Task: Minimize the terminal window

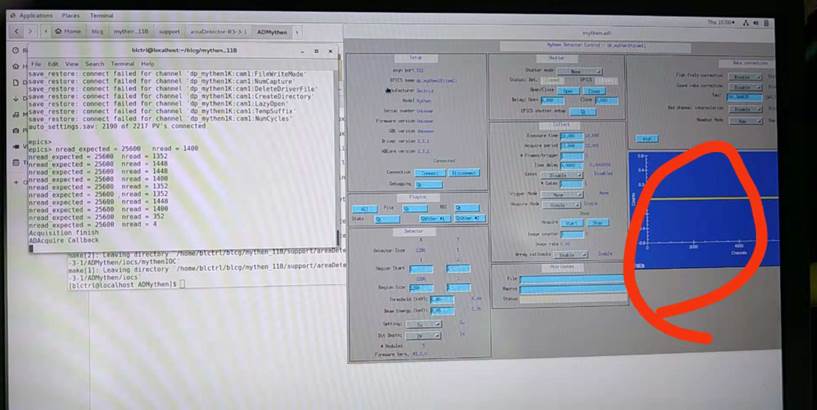Action: coord(302,52)
